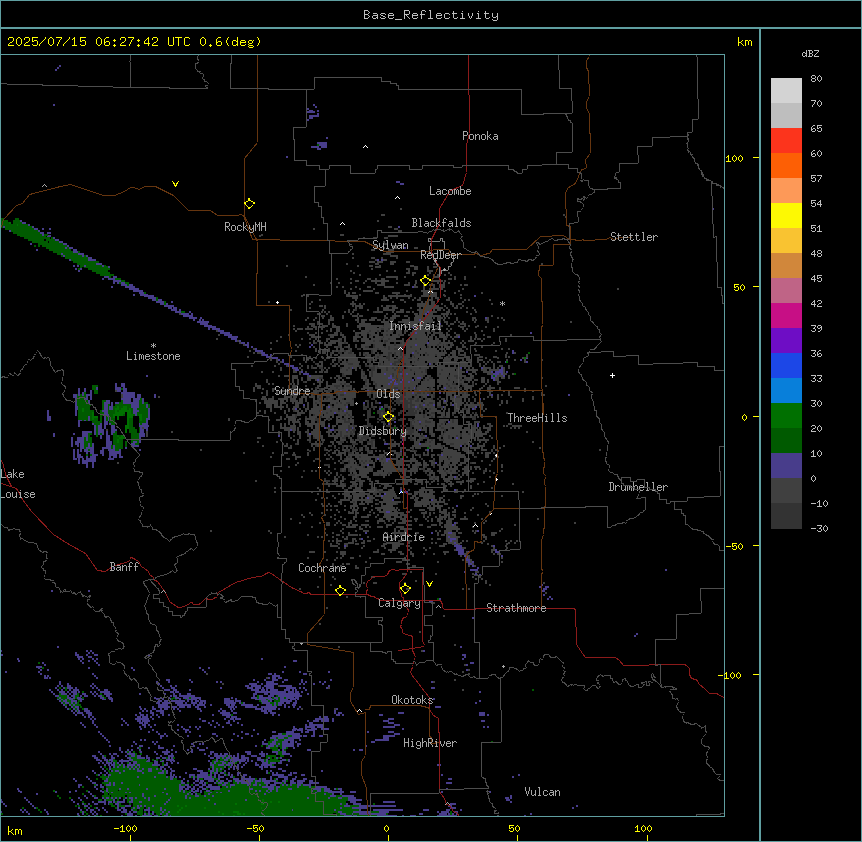Click the RockyMH label
862x842 pixels.
pos(245,227)
